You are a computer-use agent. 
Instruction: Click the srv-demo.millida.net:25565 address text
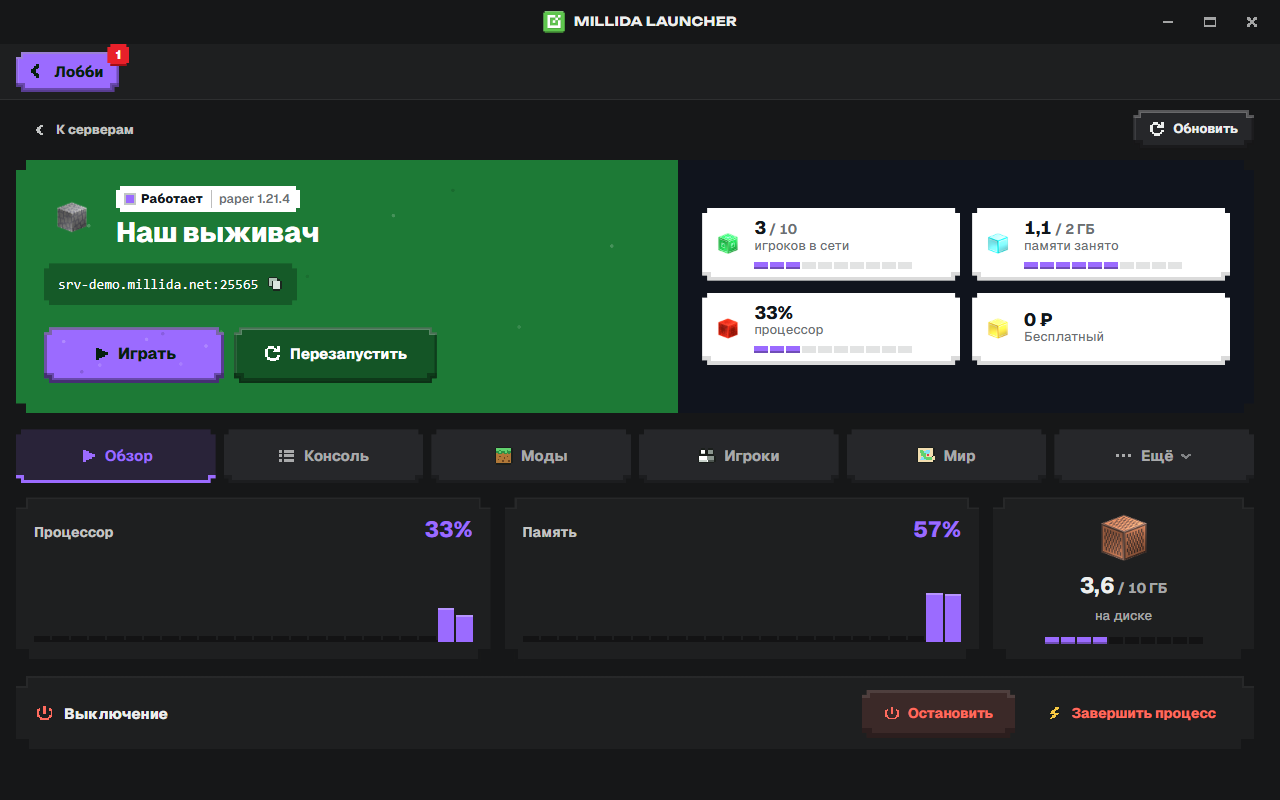[x=158, y=284]
